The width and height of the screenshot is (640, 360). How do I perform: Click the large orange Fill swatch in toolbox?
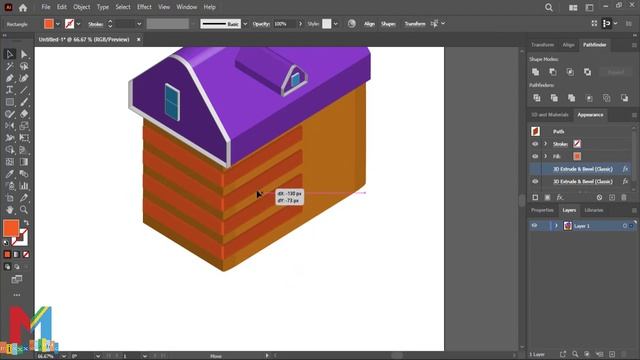click(x=11, y=228)
